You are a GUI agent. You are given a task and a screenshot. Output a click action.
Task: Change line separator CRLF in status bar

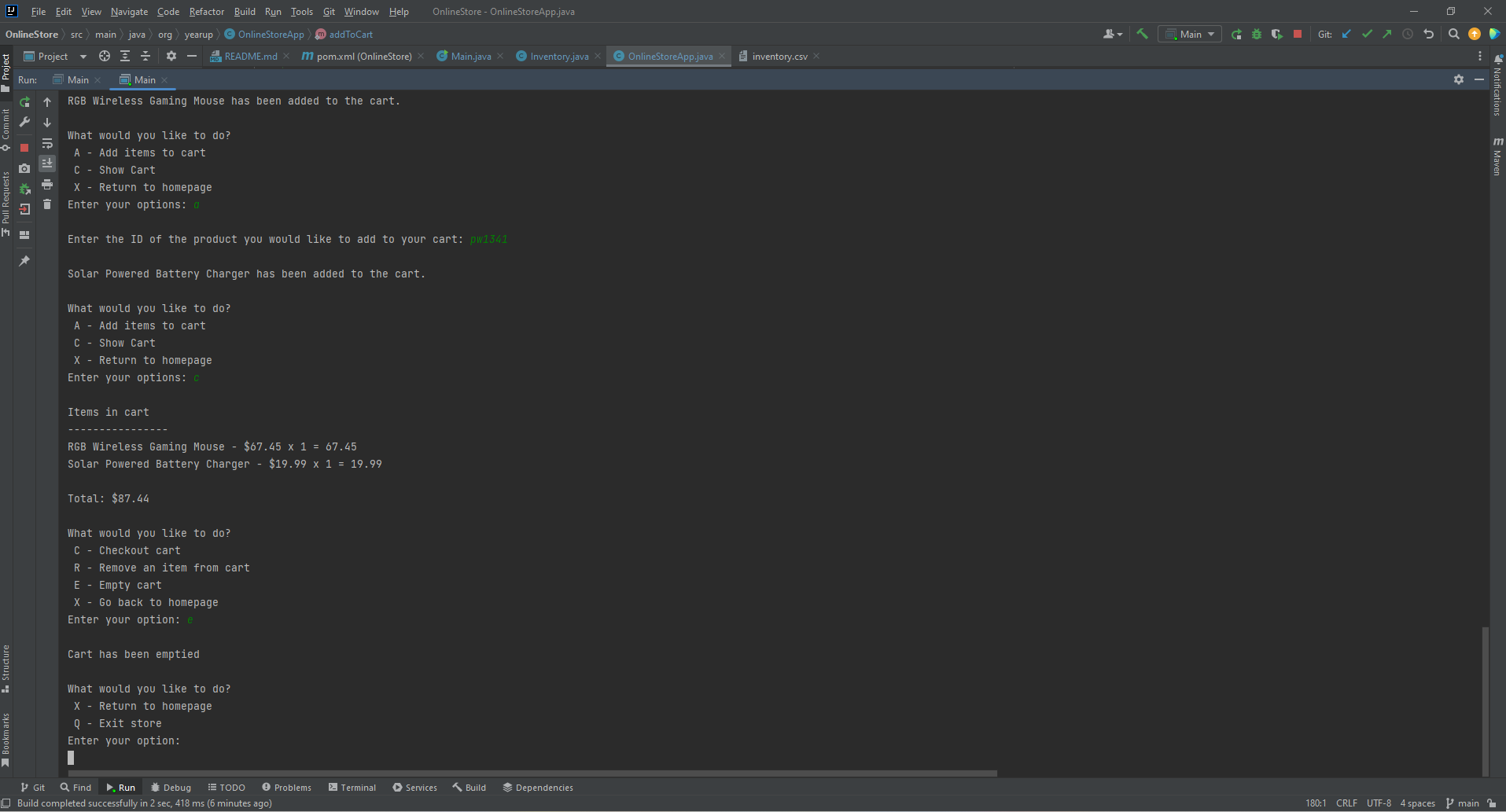point(1346,803)
